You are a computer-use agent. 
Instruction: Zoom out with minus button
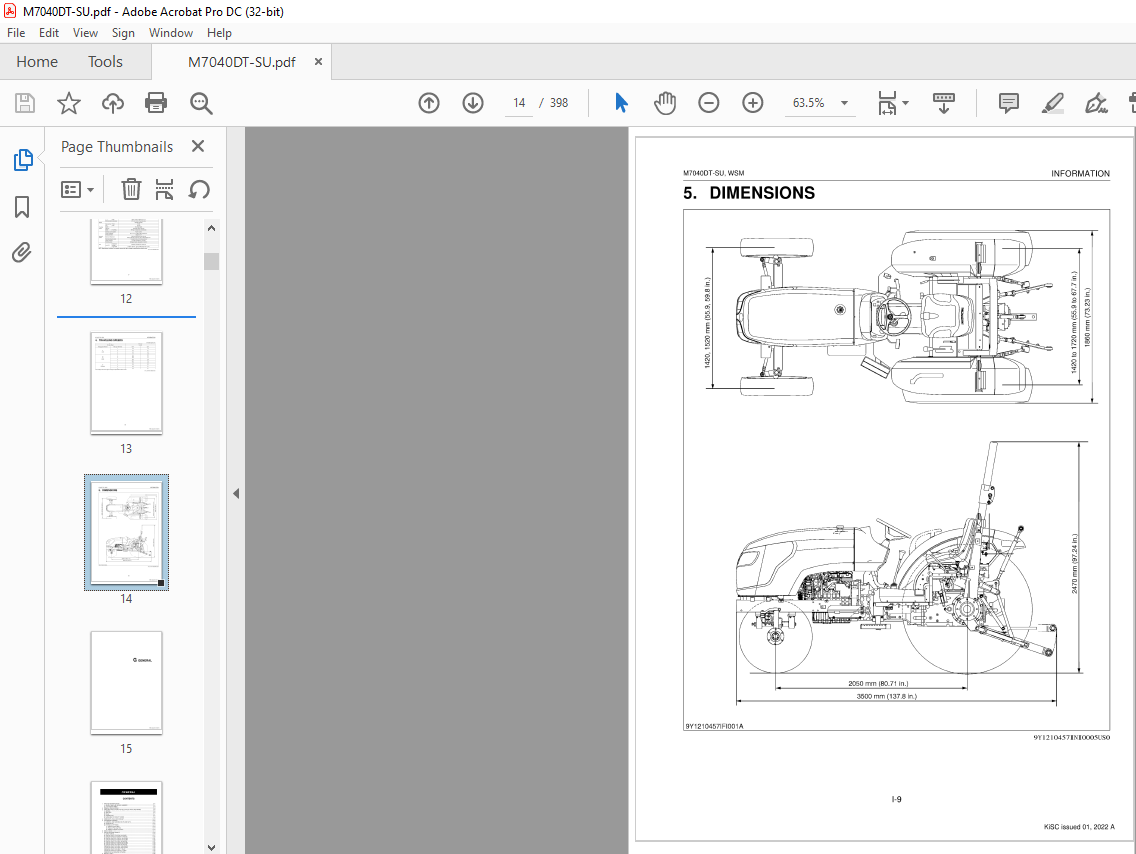(x=709, y=103)
